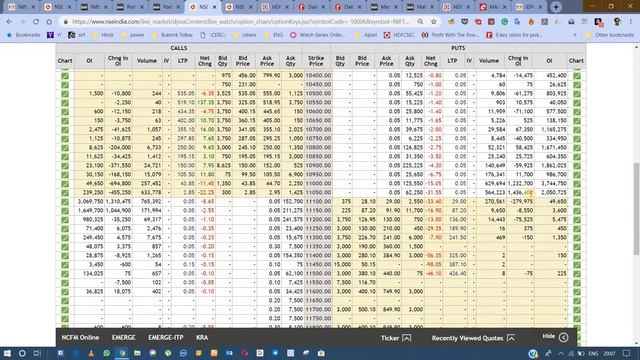Open the EMERGE link

click(123, 338)
